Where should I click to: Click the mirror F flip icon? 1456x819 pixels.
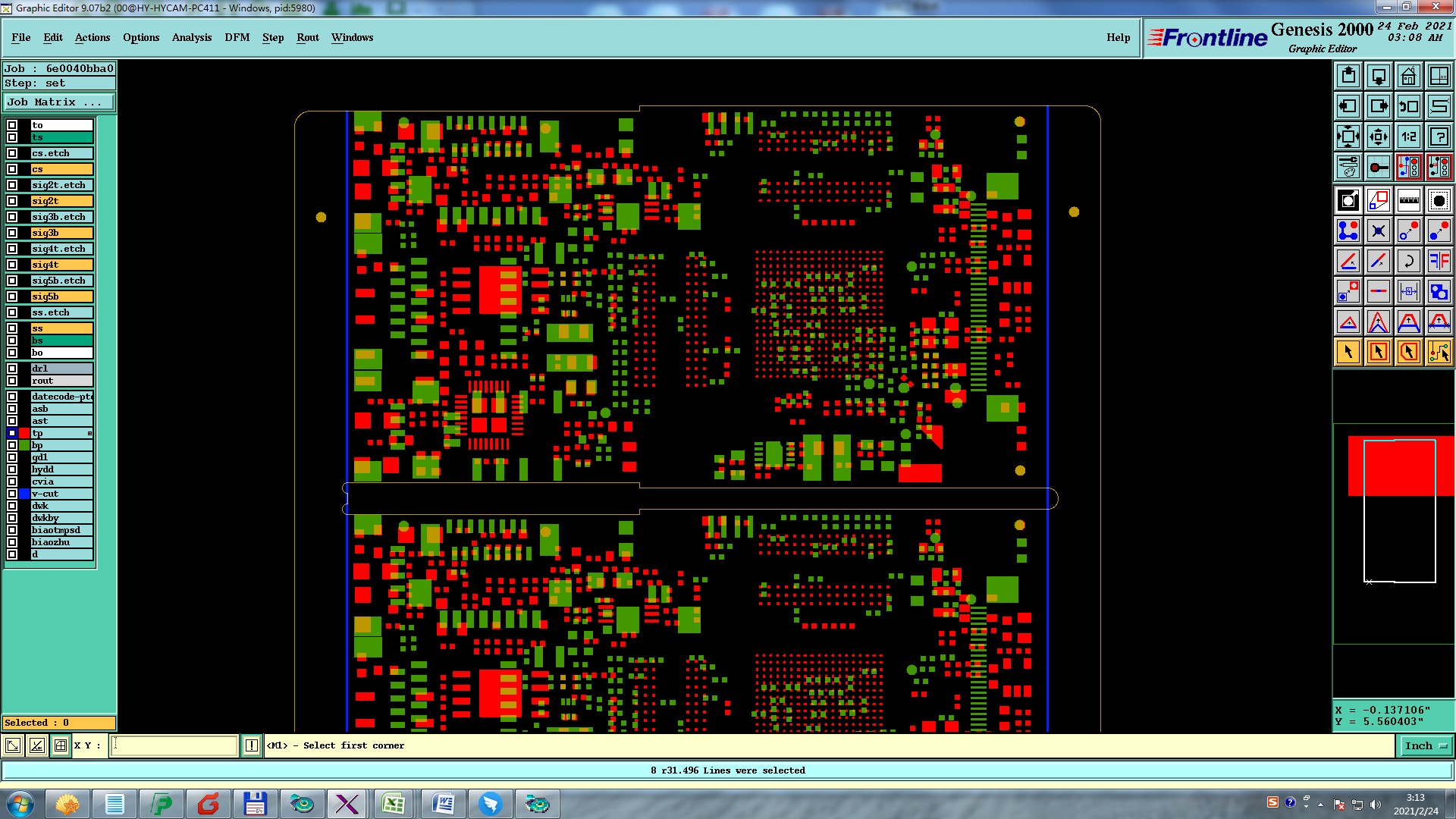click(1439, 261)
